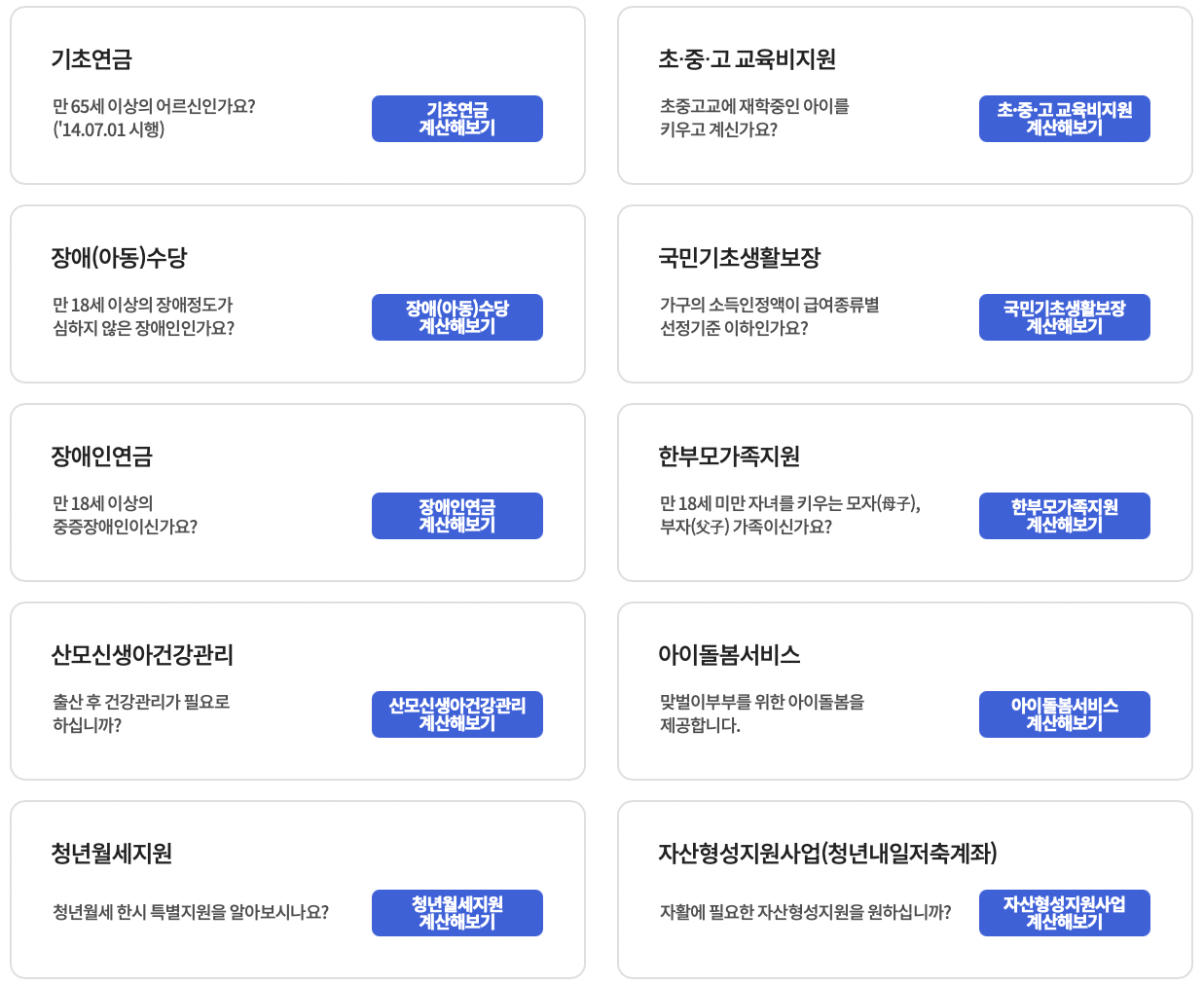Start the 국민기초생활보장 calculation

click(1064, 316)
